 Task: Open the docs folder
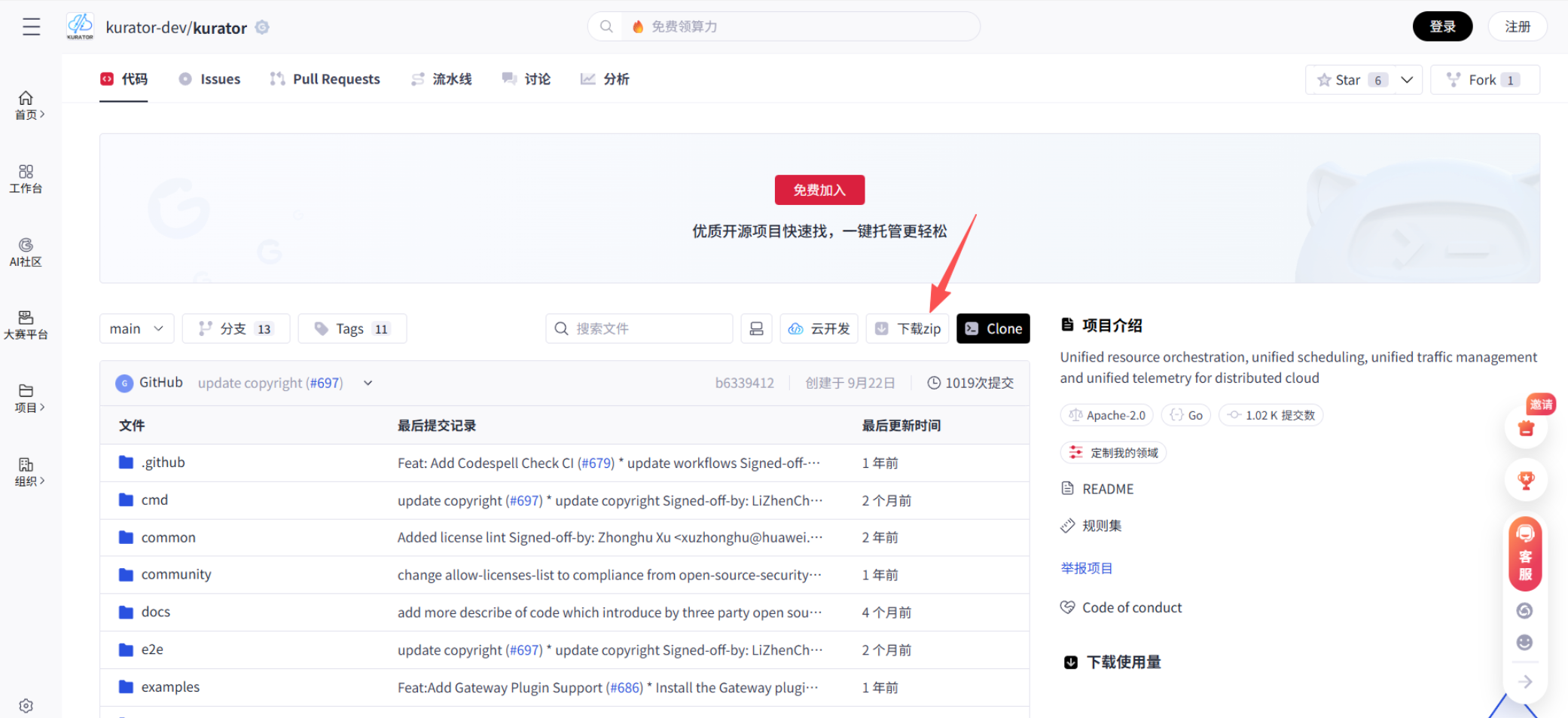pyautogui.click(x=155, y=612)
